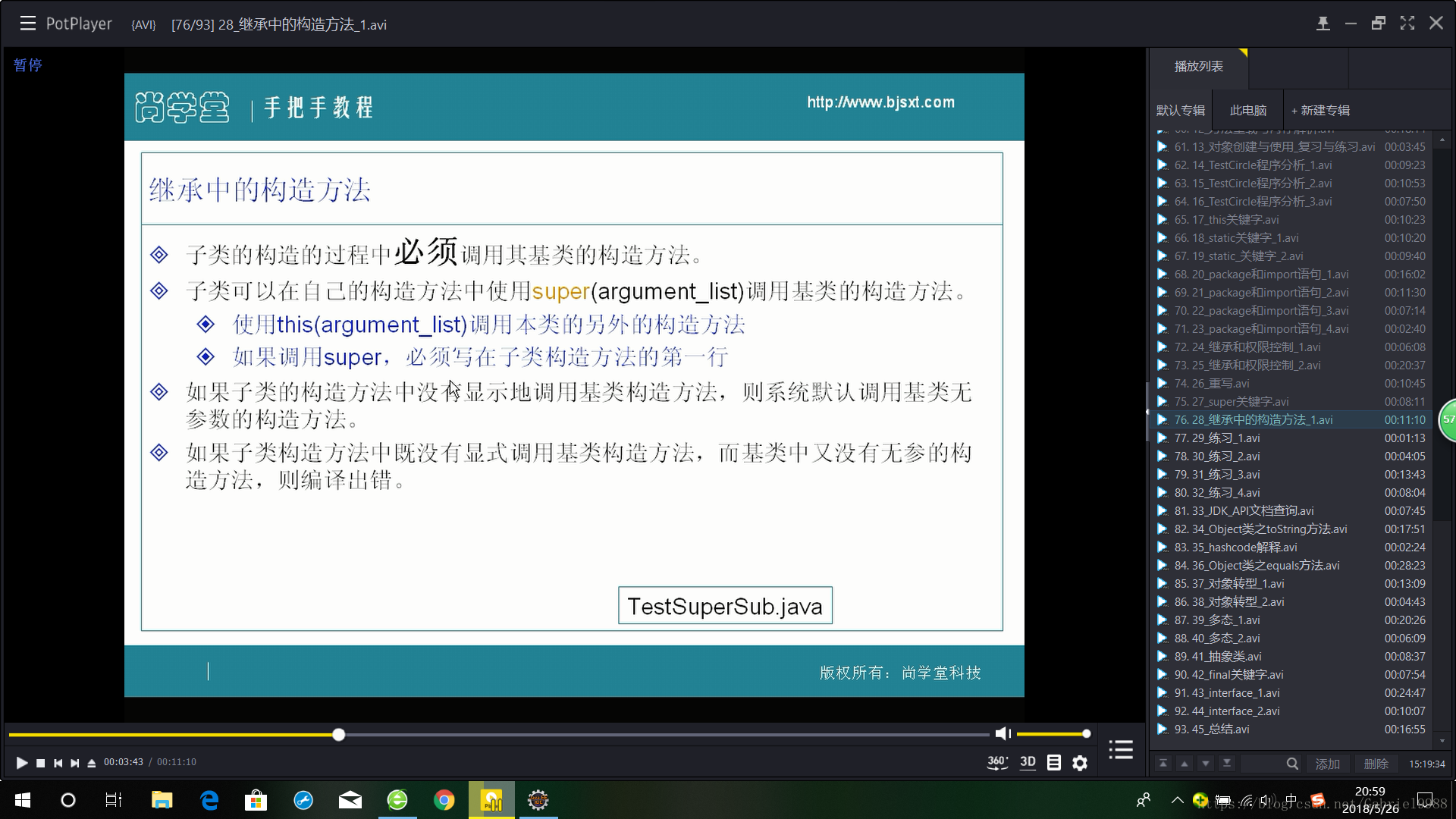Select the playing item 76. 28_继承中的构造方法_1.avi
The width and height of the screenshot is (1456, 819).
1293,420
